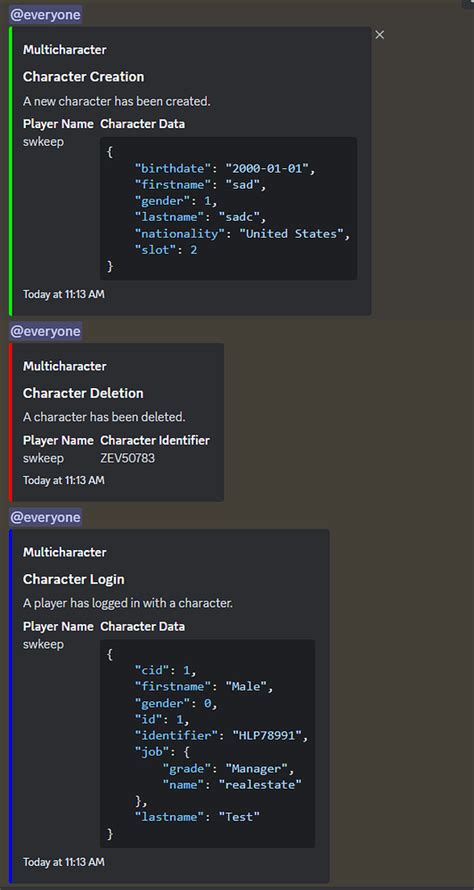This screenshot has width=474, height=890.
Task: Click the nationality United States line in code block
Action: (242, 233)
